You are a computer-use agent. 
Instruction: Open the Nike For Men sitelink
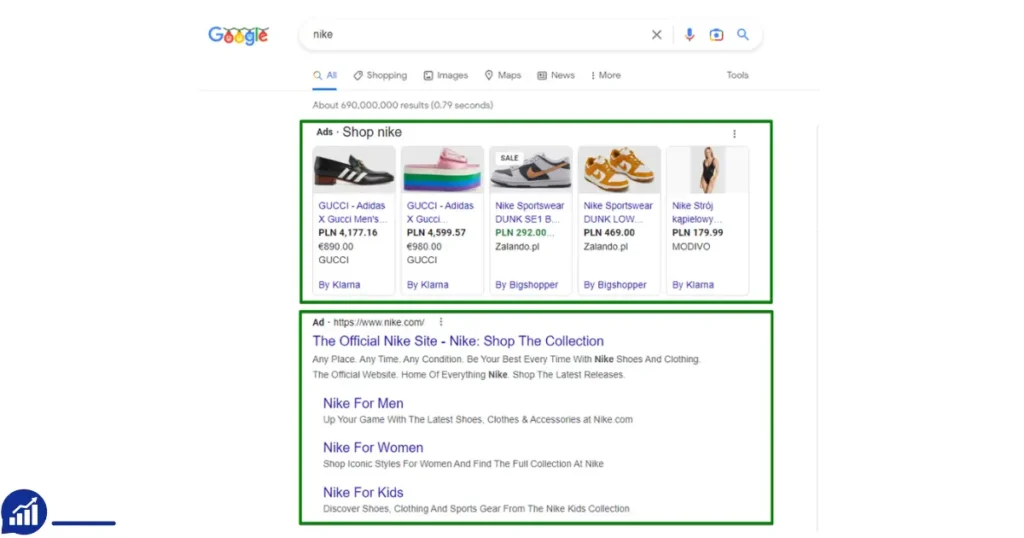[363, 404]
